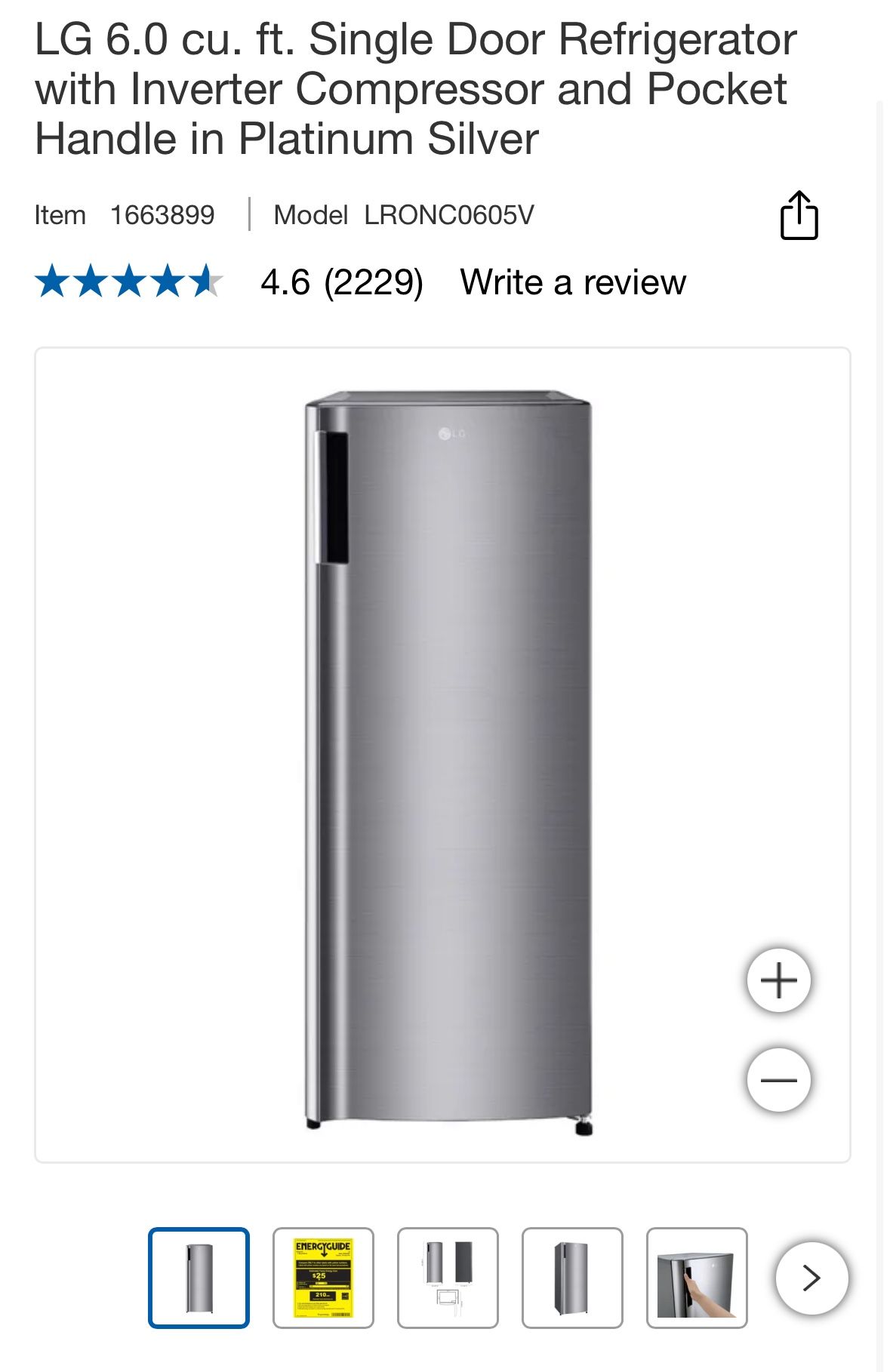This screenshot has width=890, height=1372.
Task: Click the product title heading
Action: tap(416, 89)
